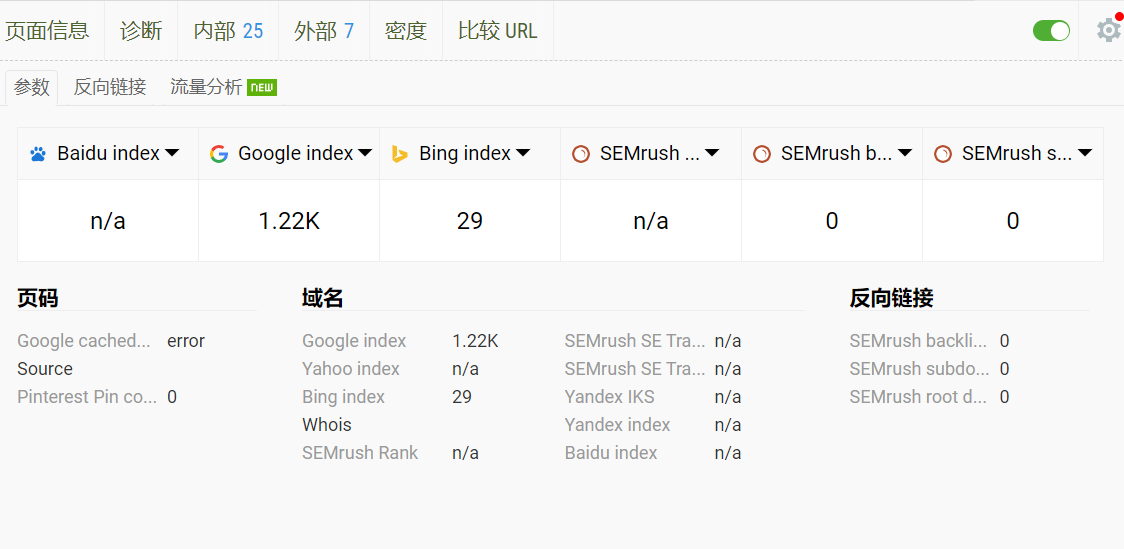Open the SEMrush s... column dropdown arrow
The width and height of the screenshot is (1124, 549).
(1085, 153)
